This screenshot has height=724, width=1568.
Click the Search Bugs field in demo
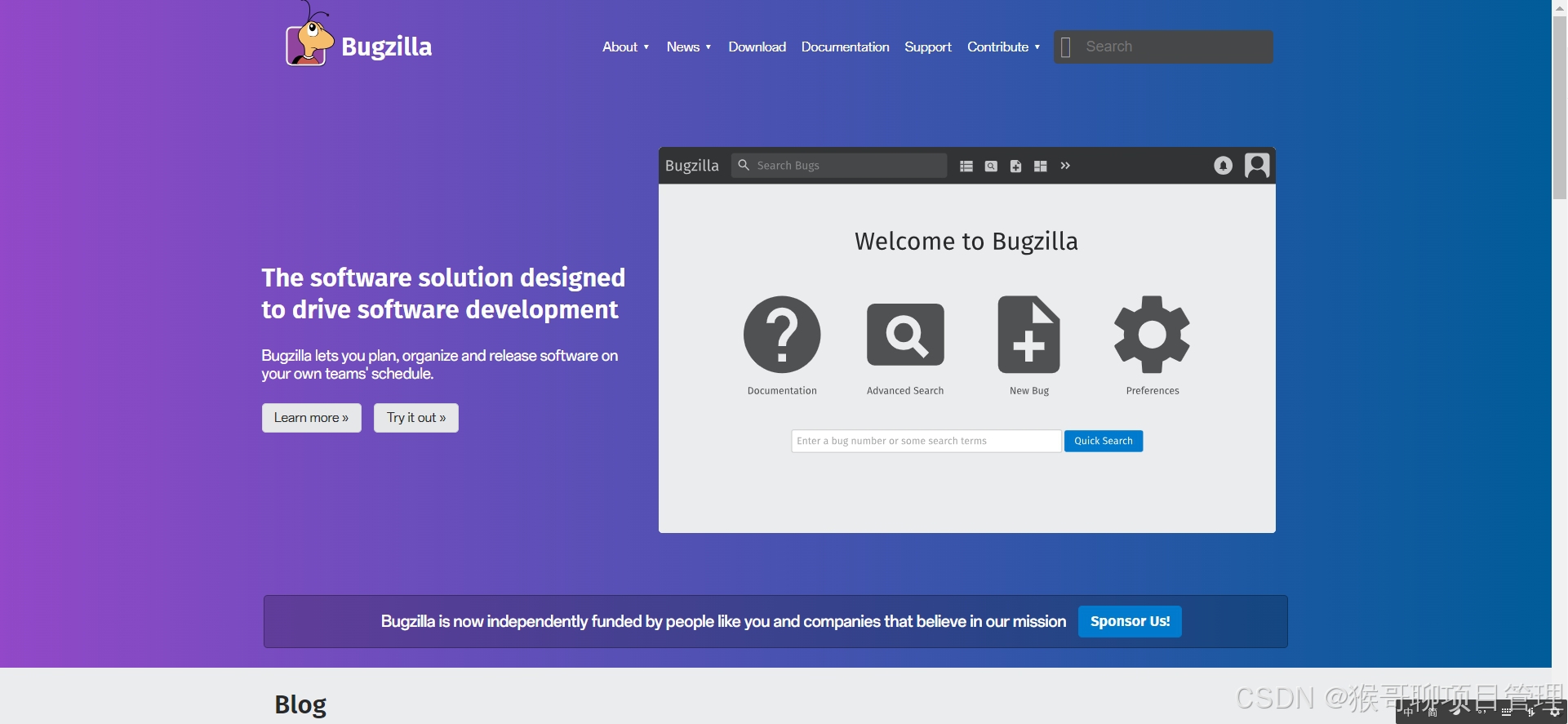tap(839, 166)
